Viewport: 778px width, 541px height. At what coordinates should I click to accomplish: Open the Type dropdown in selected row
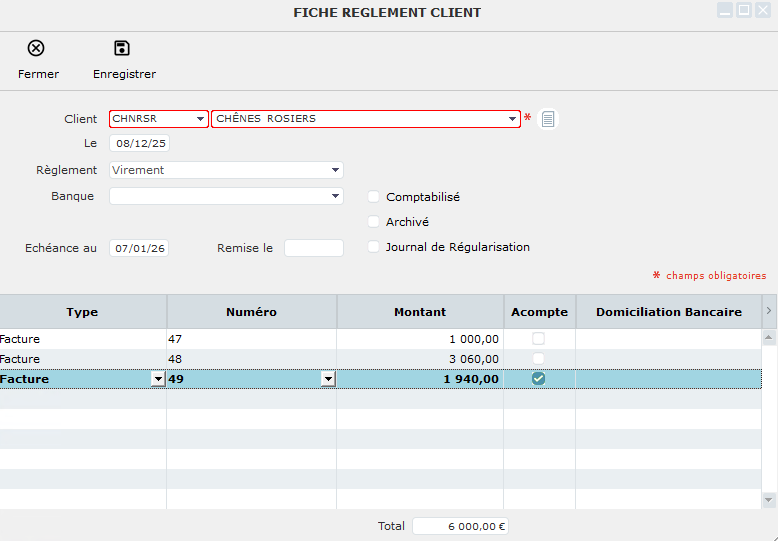(157, 379)
